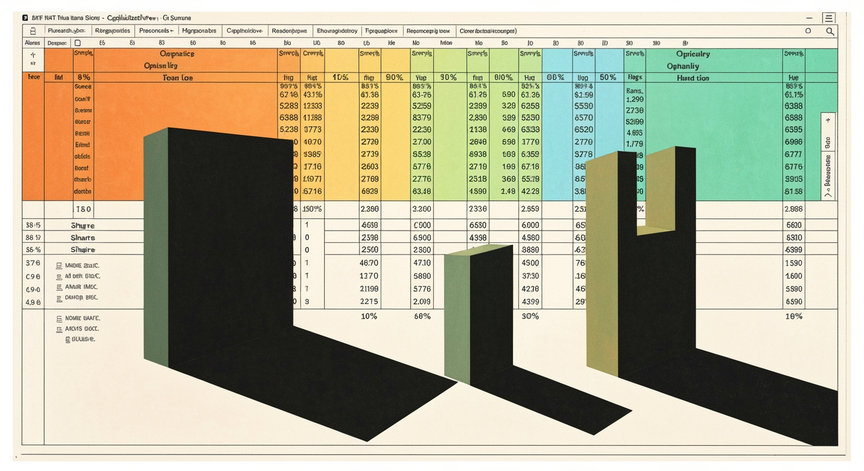Image resolution: width=864 pixels, height=471 pixels.
Task: Click the circle icon beside the search magnifier
Action: point(808,31)
